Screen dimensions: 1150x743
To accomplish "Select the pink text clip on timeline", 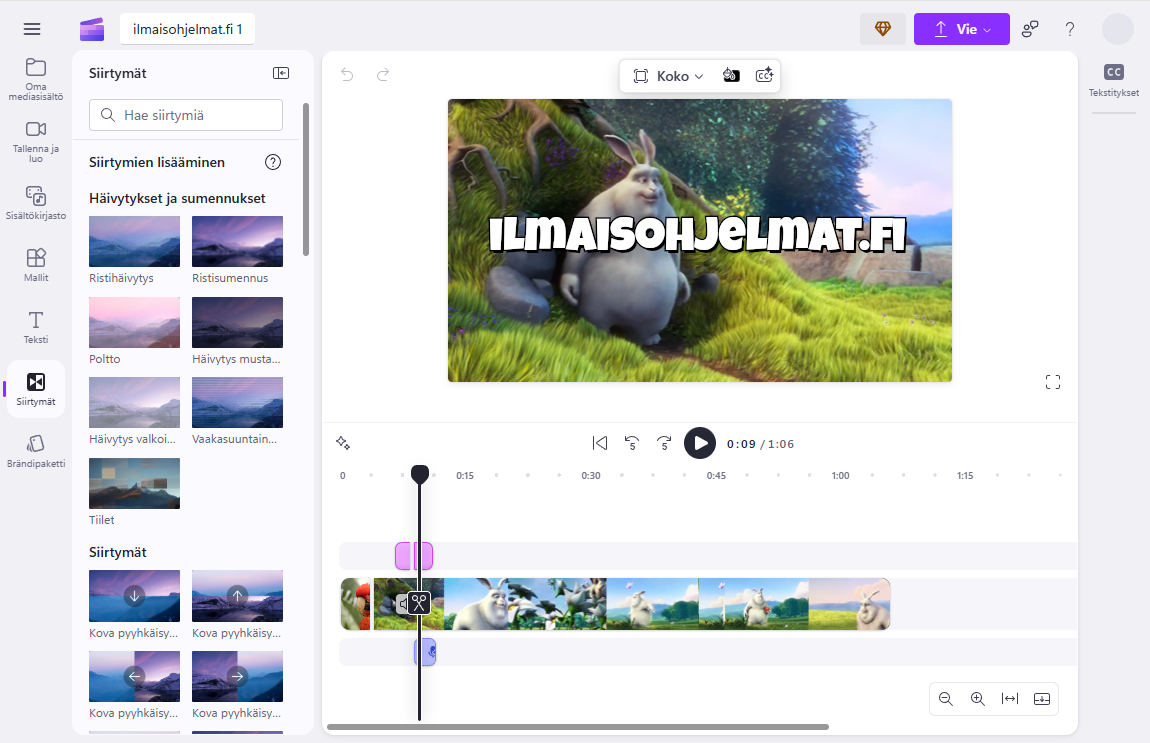I will tap(414, 556).
